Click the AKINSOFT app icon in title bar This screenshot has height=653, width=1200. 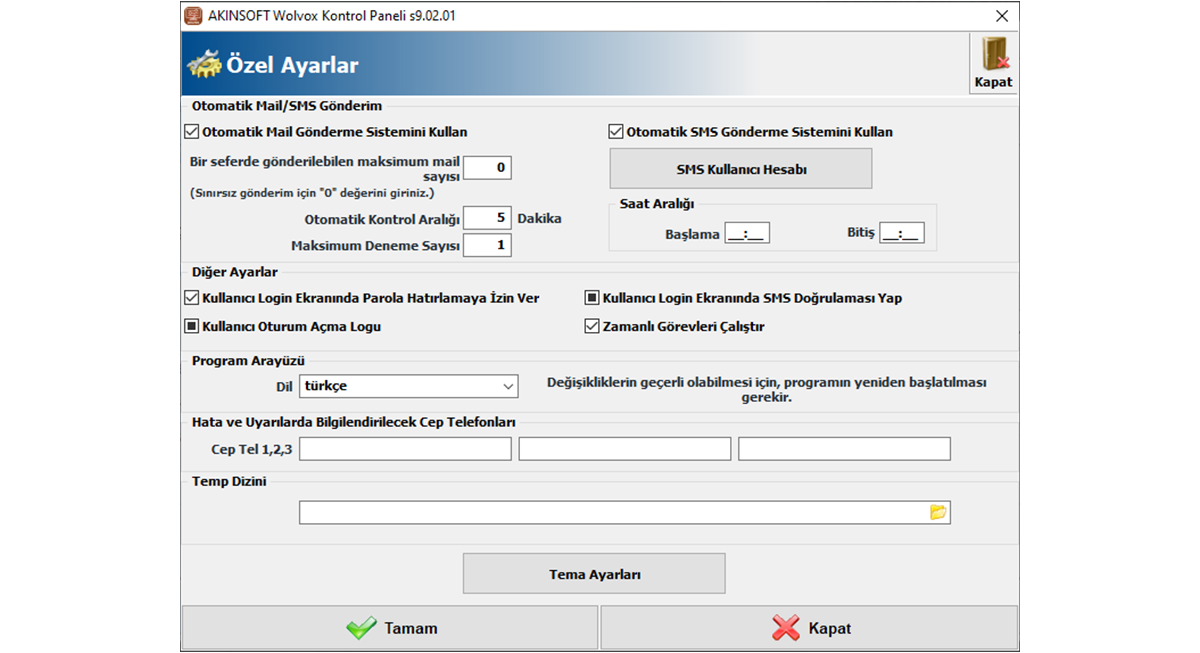tap(195, 16)
